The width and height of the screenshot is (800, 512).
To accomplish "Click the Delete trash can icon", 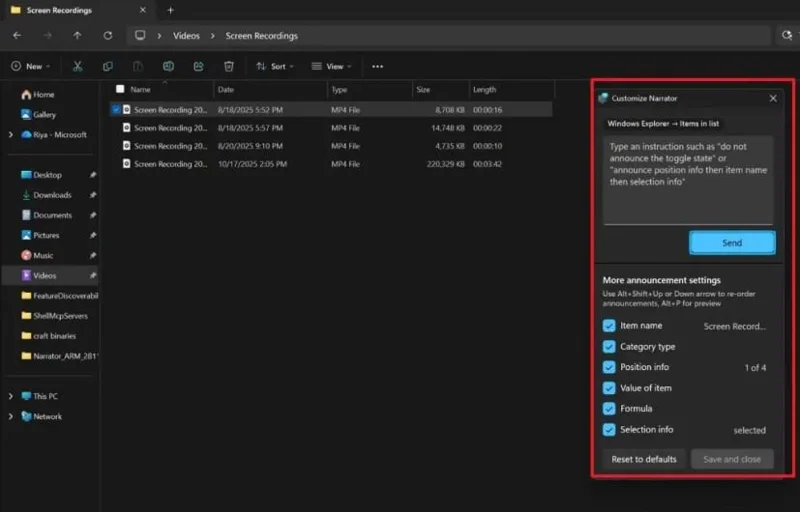I will tap(229, 66).
